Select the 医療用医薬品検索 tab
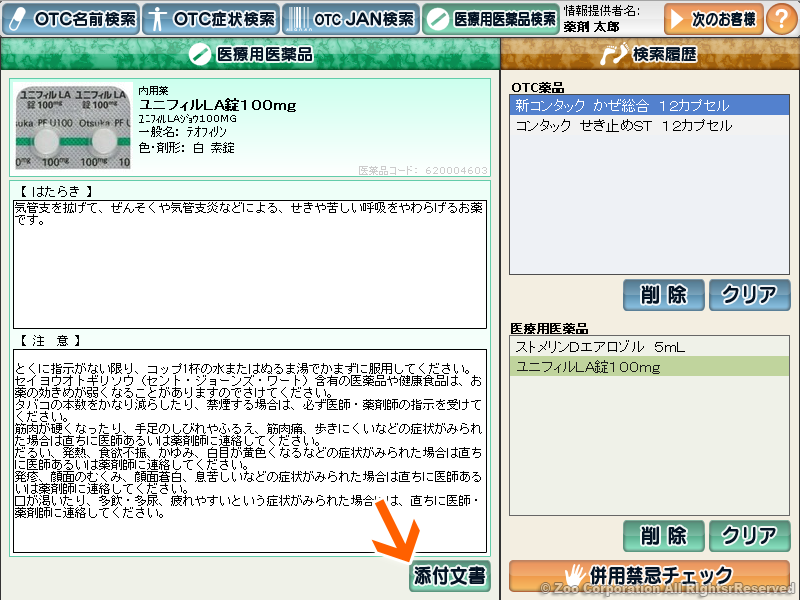800x600 pixels. coord(491,19)
